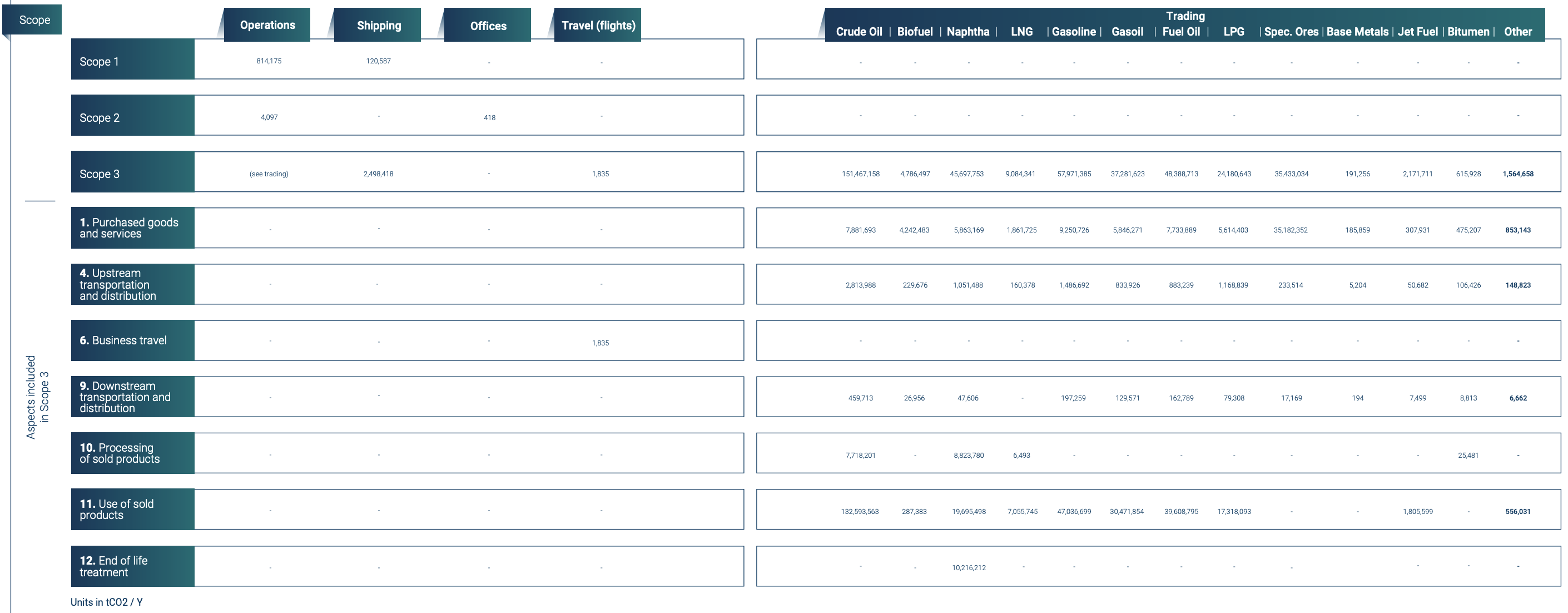This screenshot has height=613, width=1568.
Task: Click the '(see trading)' note in Scope 3
Action: 269,174
